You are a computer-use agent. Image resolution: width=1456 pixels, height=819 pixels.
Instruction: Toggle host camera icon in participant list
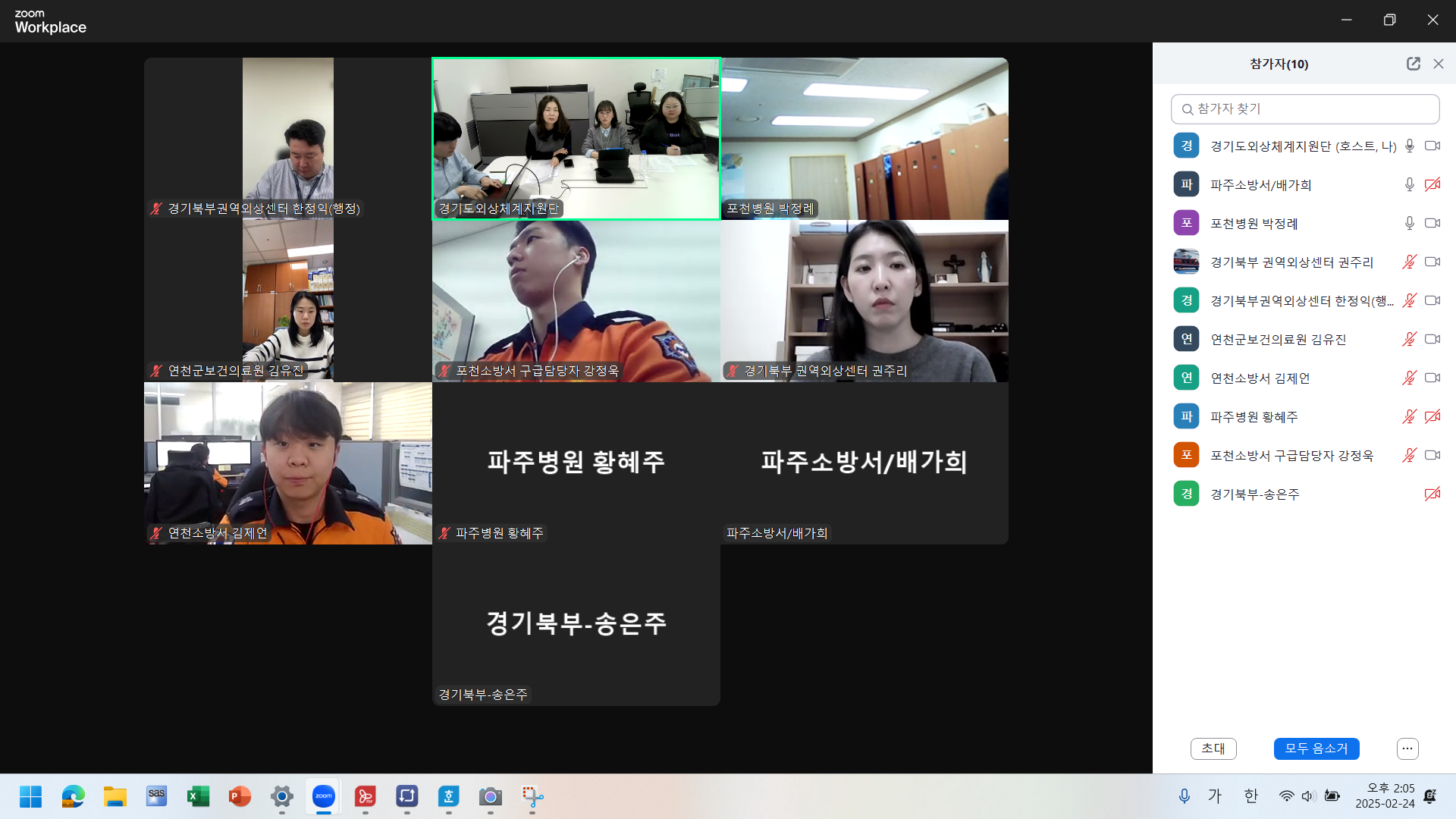[1432, 146]
